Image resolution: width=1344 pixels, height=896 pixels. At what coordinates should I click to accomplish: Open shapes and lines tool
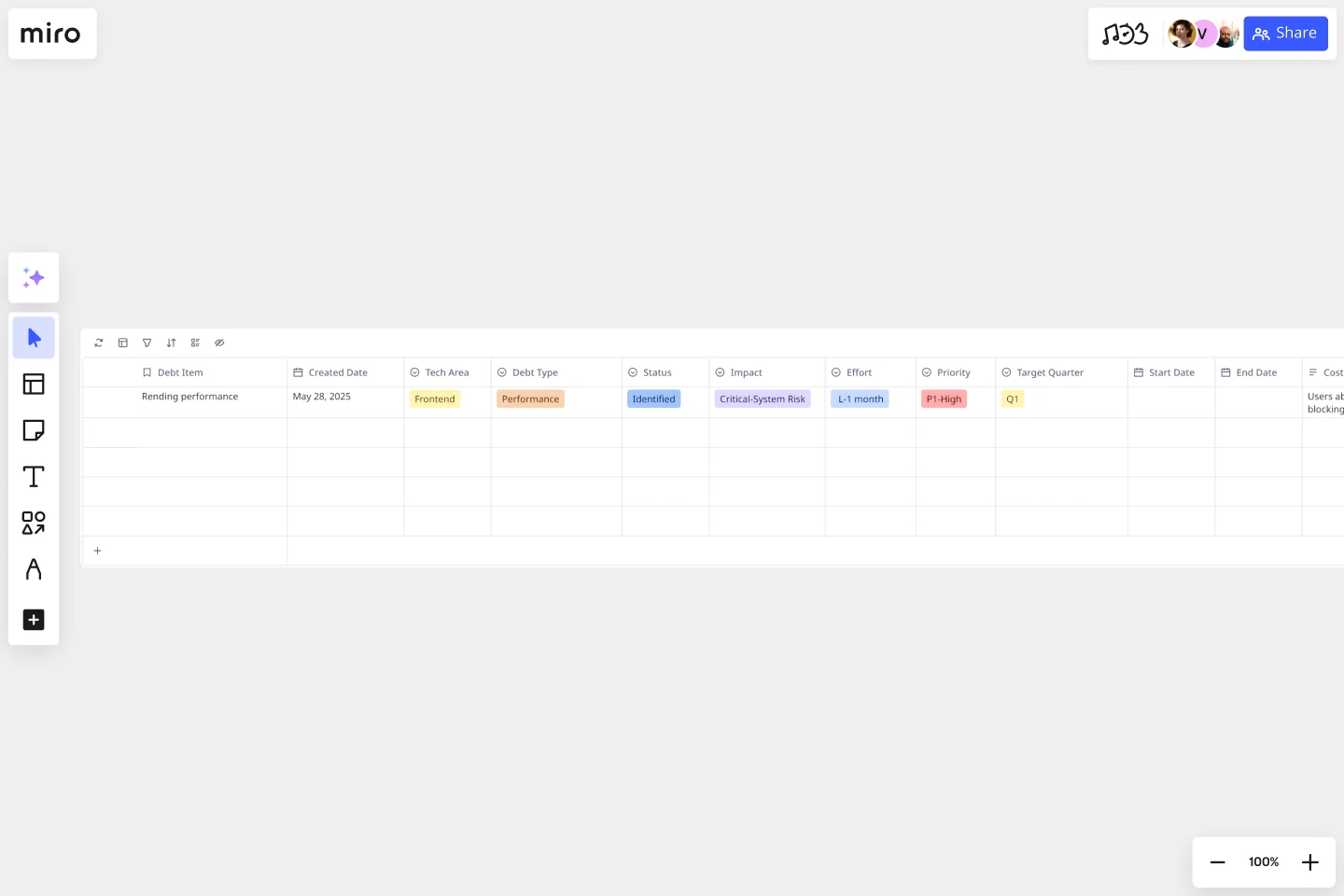point(34,523)
